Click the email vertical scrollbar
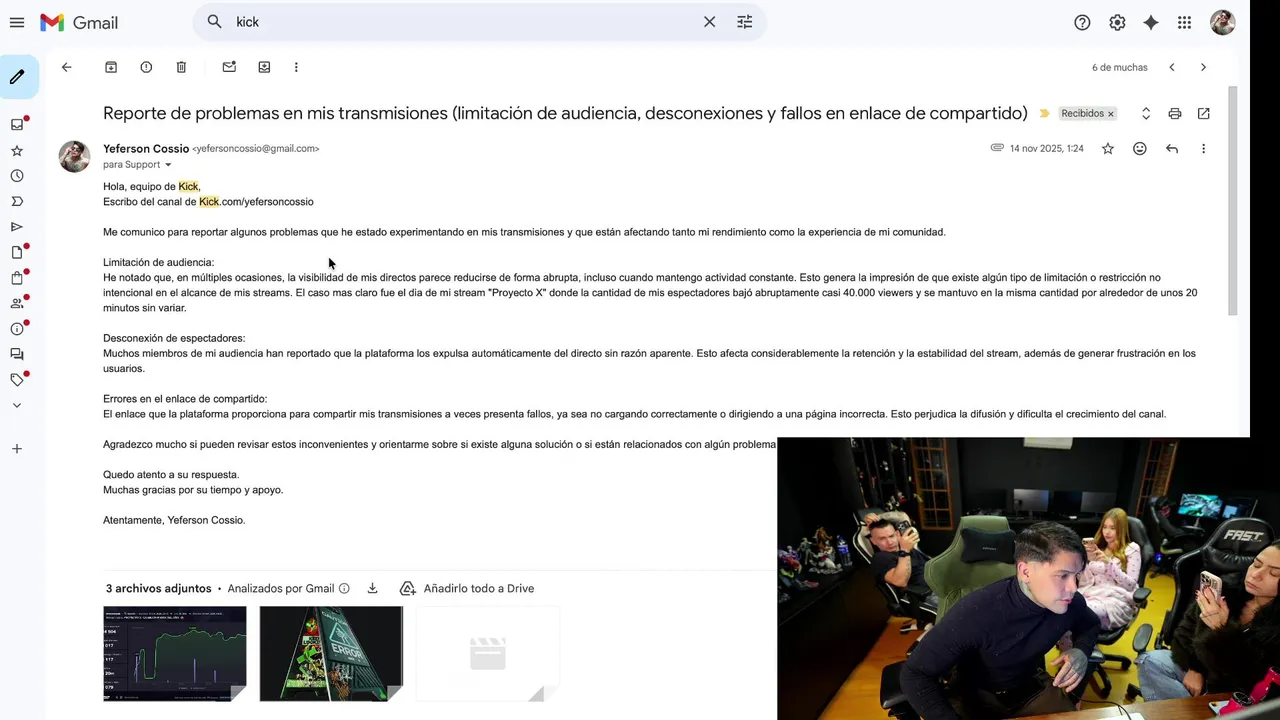This screenshot has height=720, width=1280. 1232,200
